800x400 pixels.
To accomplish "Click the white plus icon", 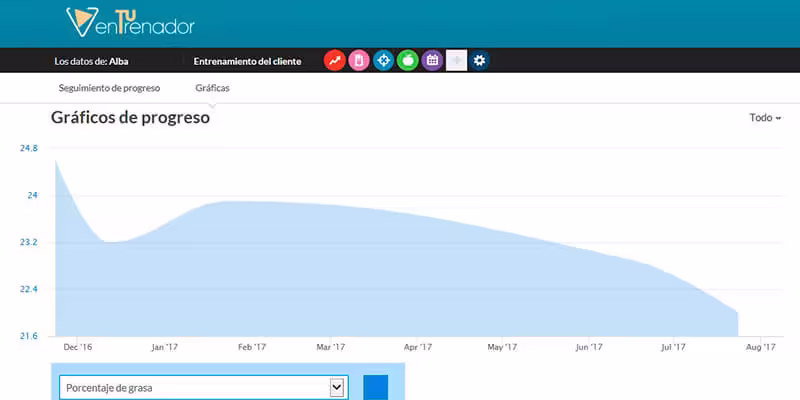I will (456, 61).
